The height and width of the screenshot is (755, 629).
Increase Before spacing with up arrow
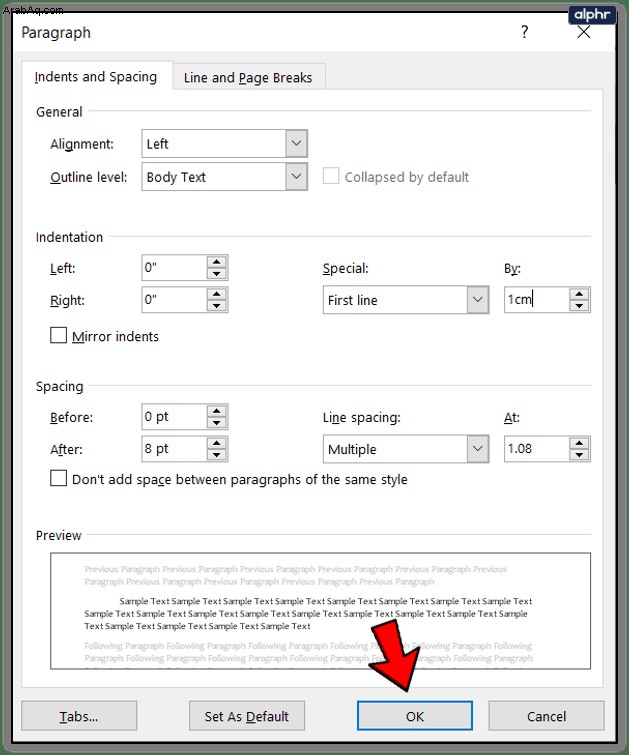pos(217,411)
